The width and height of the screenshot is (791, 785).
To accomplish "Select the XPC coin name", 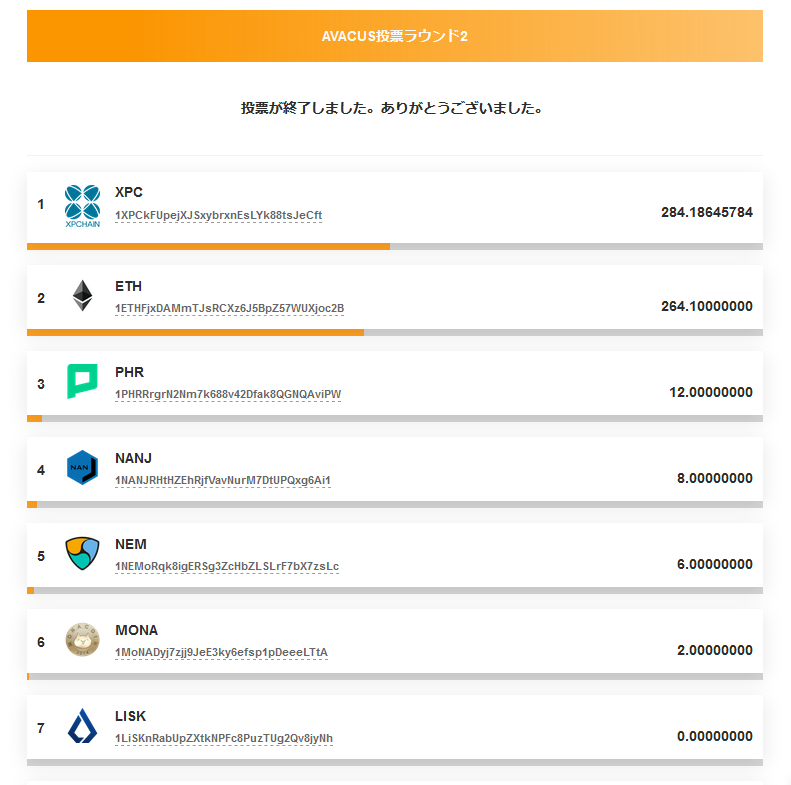I will click(x=129, y=192).
